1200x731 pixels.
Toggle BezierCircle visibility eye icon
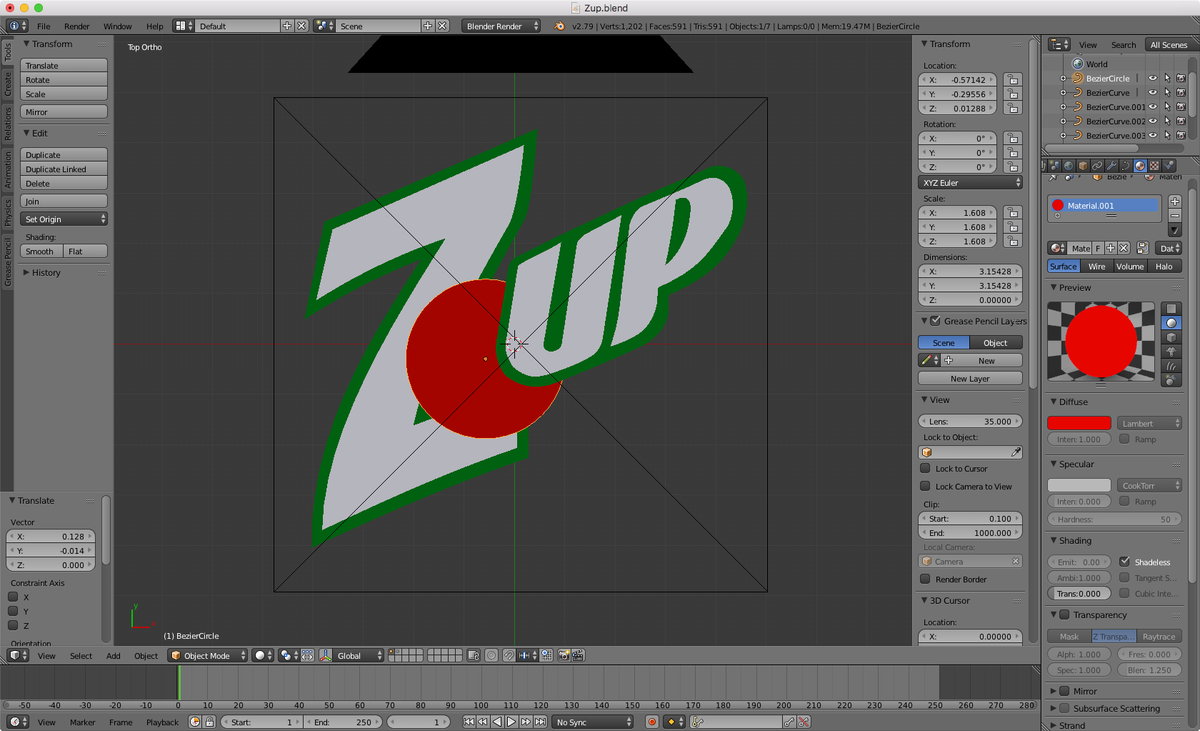coord(1153,78)
